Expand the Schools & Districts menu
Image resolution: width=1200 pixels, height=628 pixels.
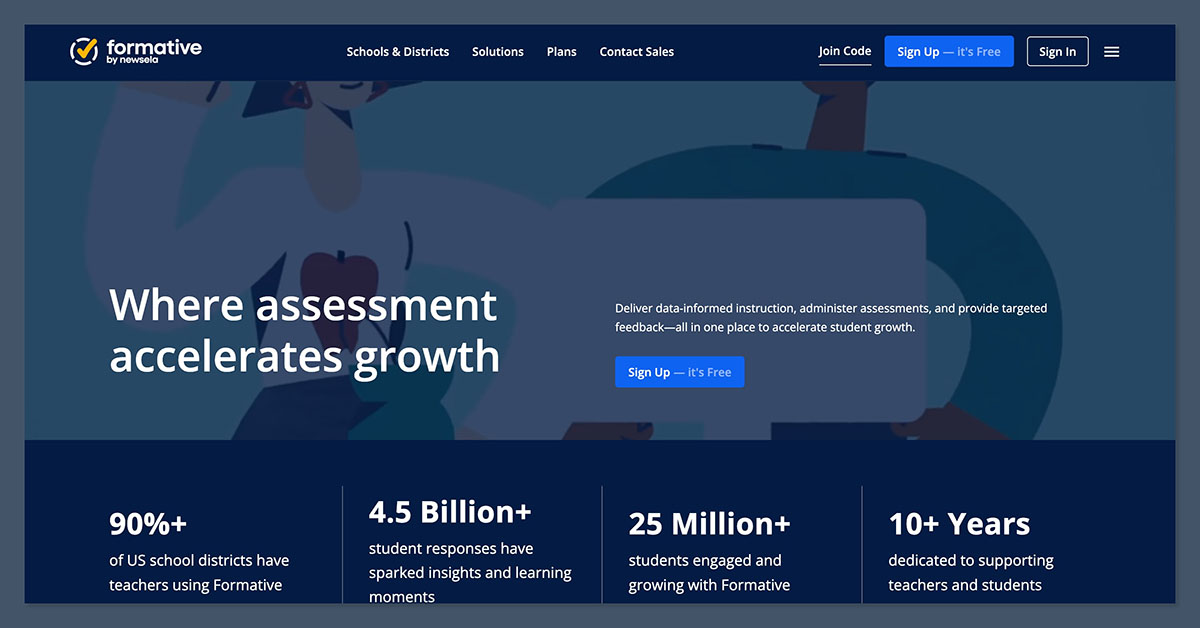tap(397, 52)
